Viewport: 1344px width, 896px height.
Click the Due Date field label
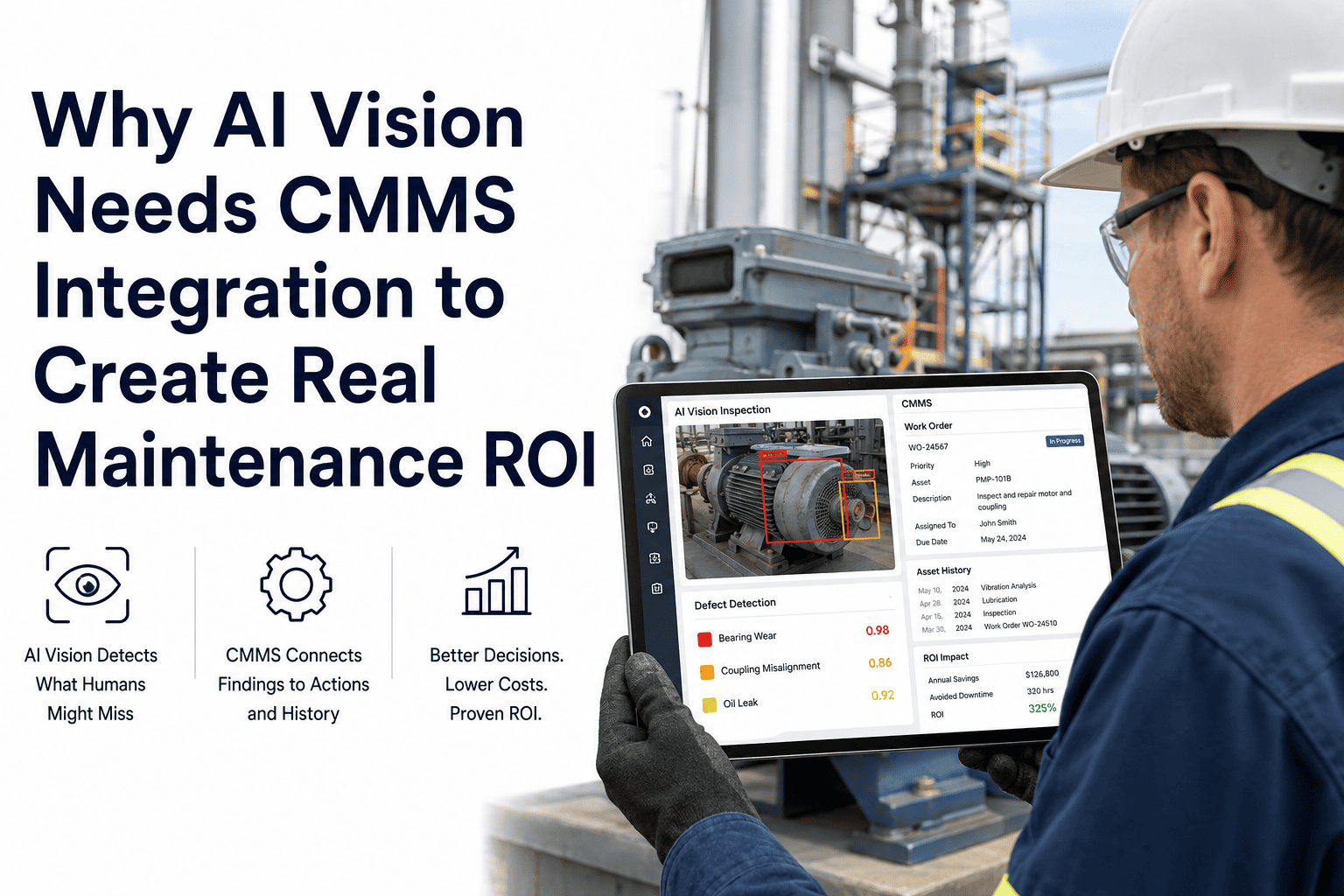coord(932,542)
